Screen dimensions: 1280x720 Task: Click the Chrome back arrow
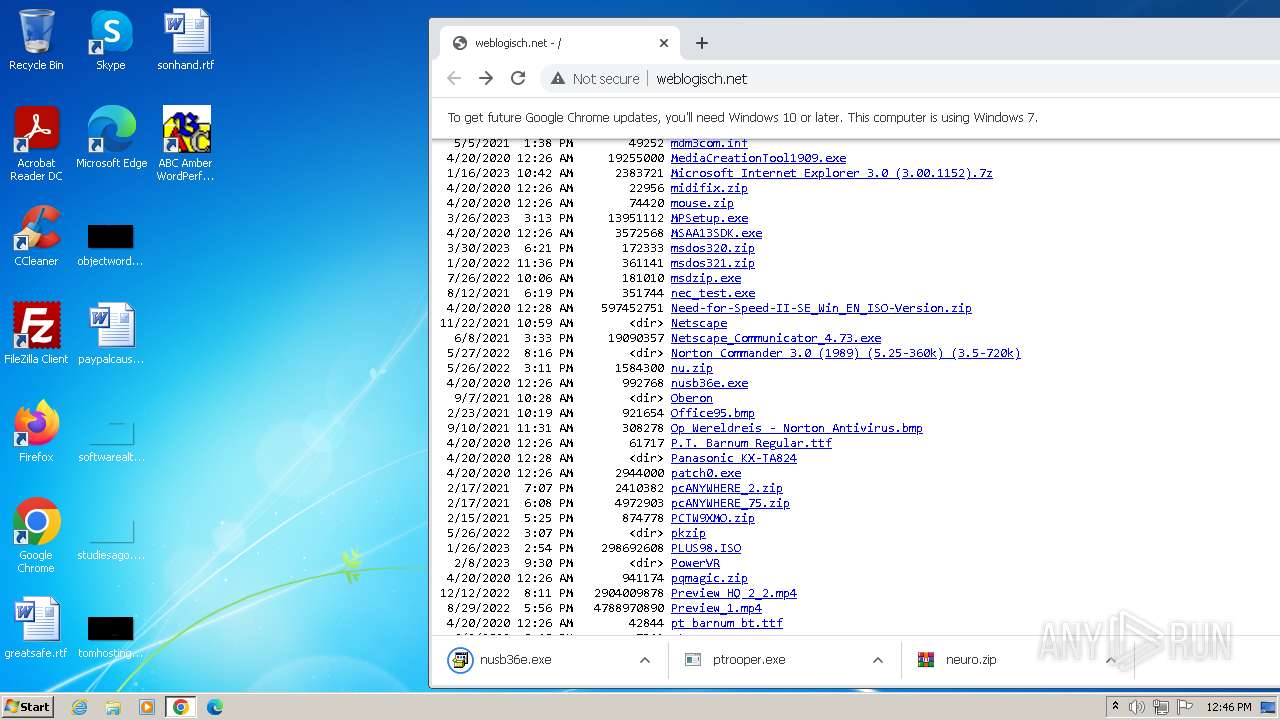click(x=454, y=78)
